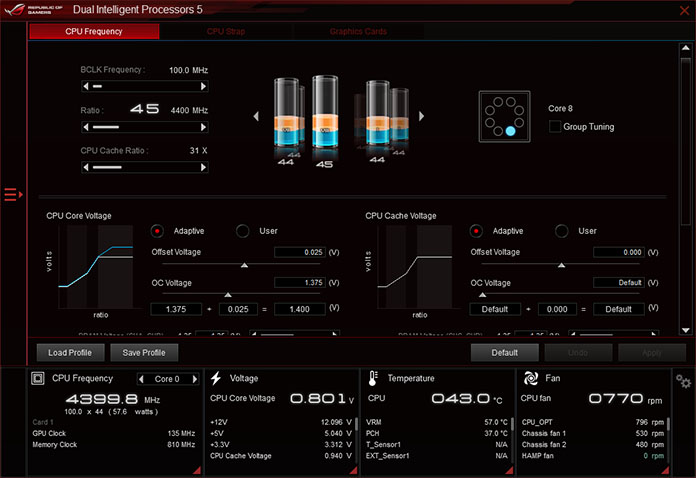
Task: Click the CPU Core Voltage 0.801 reading
Action: 318,399
